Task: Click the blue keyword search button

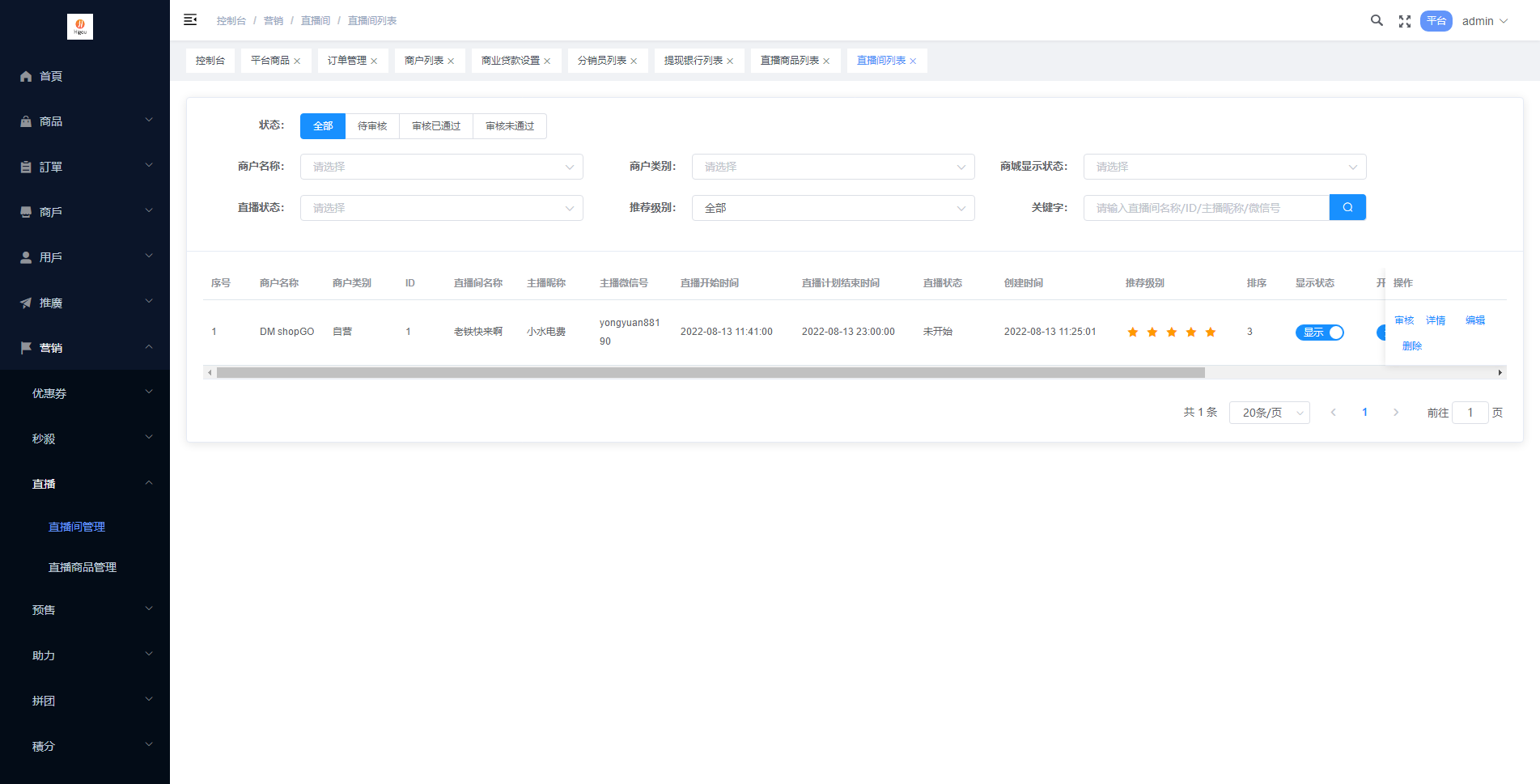Action: tap(1347, 208)
